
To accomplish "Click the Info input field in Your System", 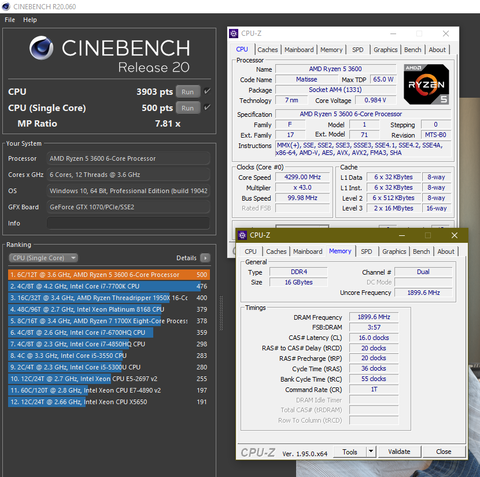I will click(128, 223).
